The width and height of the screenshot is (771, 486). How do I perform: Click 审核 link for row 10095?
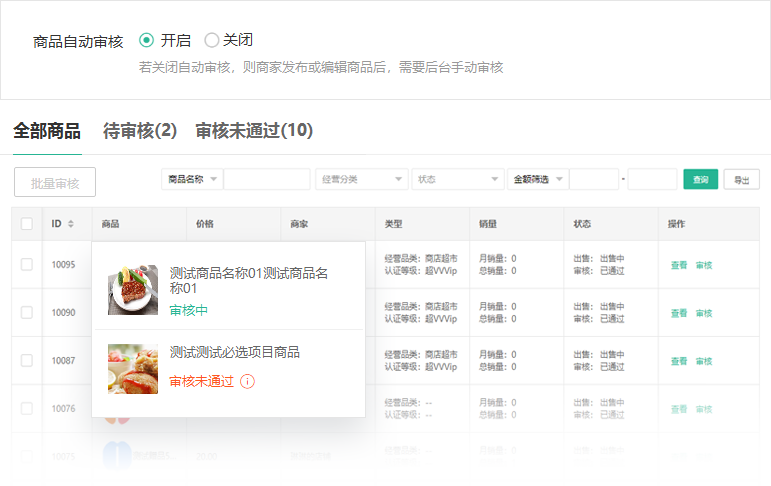tap(704, 265)
